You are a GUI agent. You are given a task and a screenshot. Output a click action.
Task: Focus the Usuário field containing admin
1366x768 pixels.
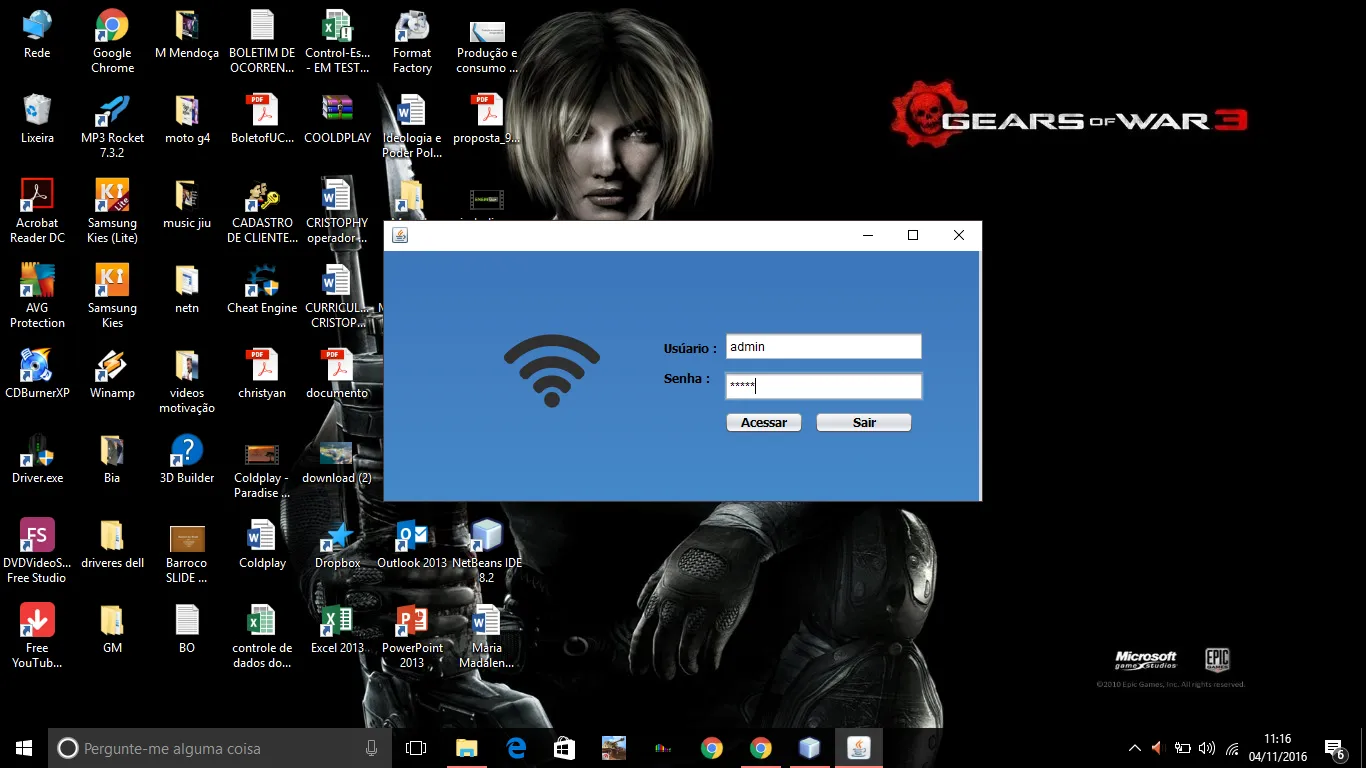point(822,347)
